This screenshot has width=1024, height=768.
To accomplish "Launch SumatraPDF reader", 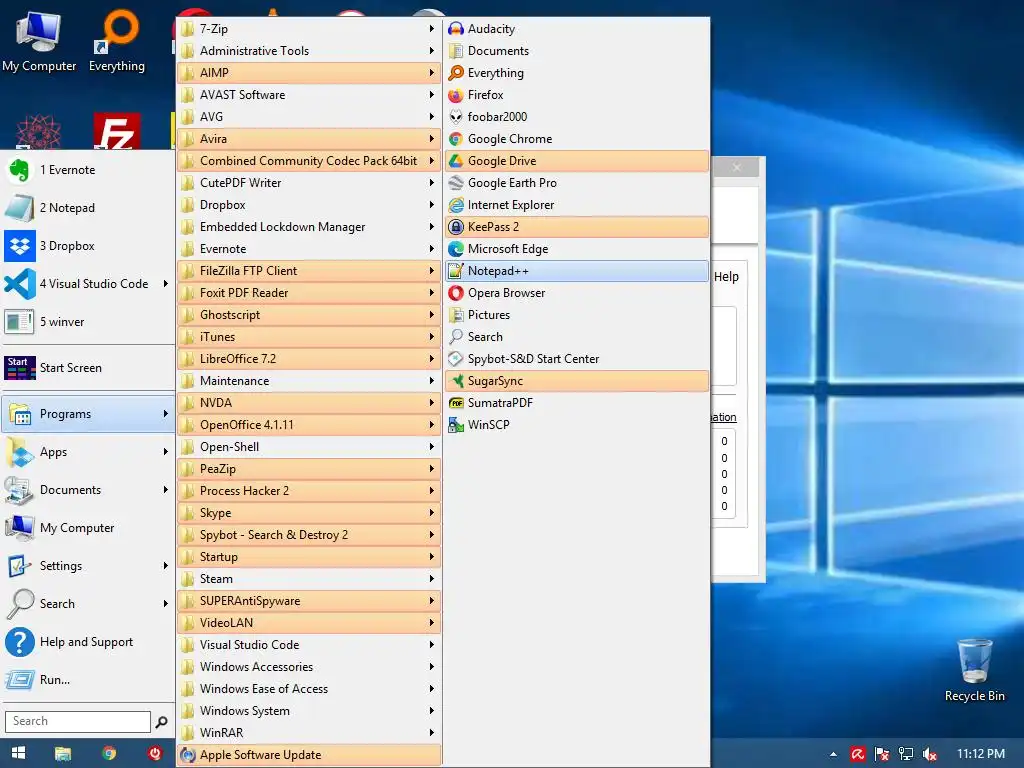I will click(x=577, y=403).
